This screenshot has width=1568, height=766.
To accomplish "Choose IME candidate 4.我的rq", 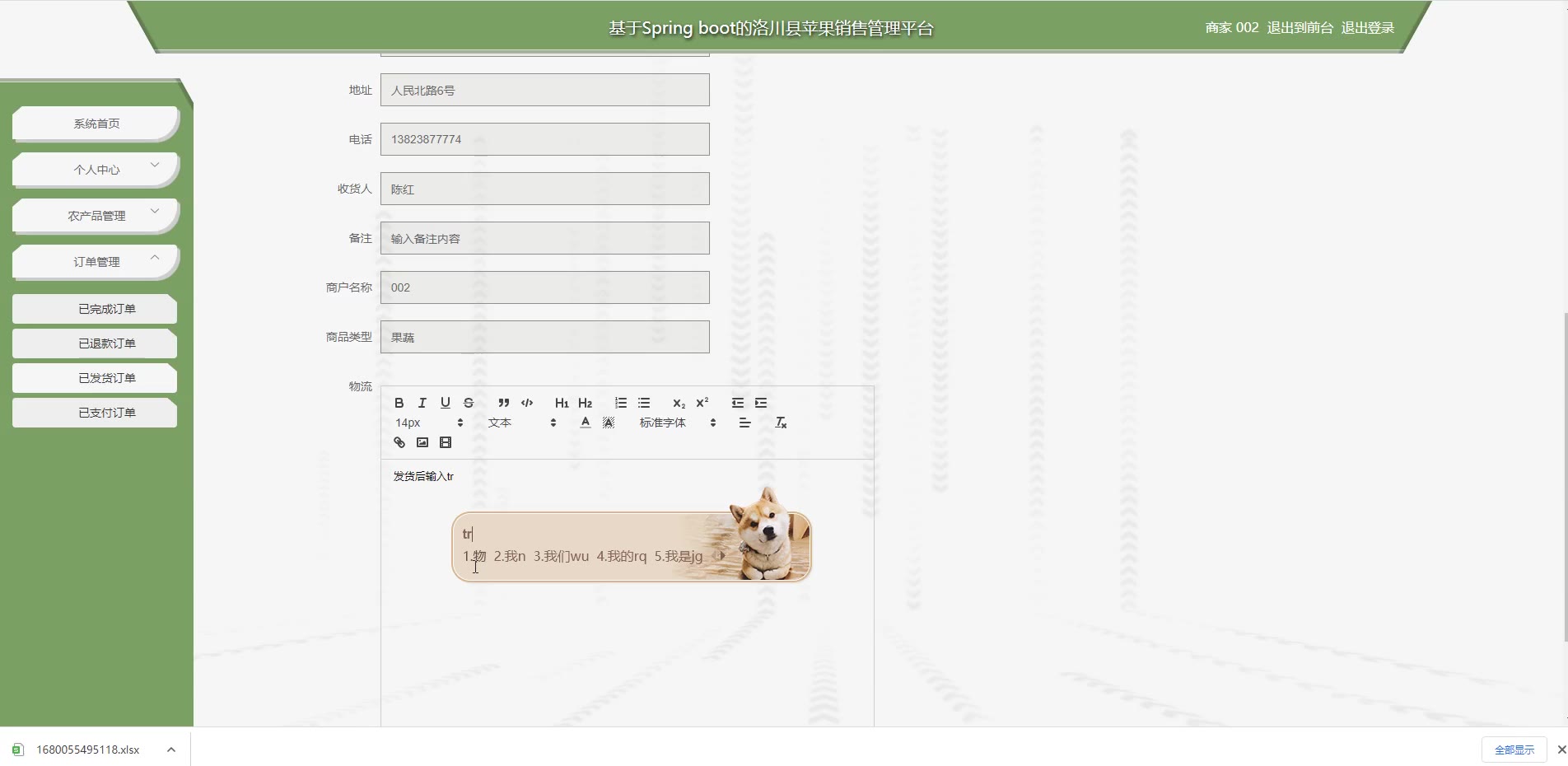I will pyautogui.click(x=622, y=556).
